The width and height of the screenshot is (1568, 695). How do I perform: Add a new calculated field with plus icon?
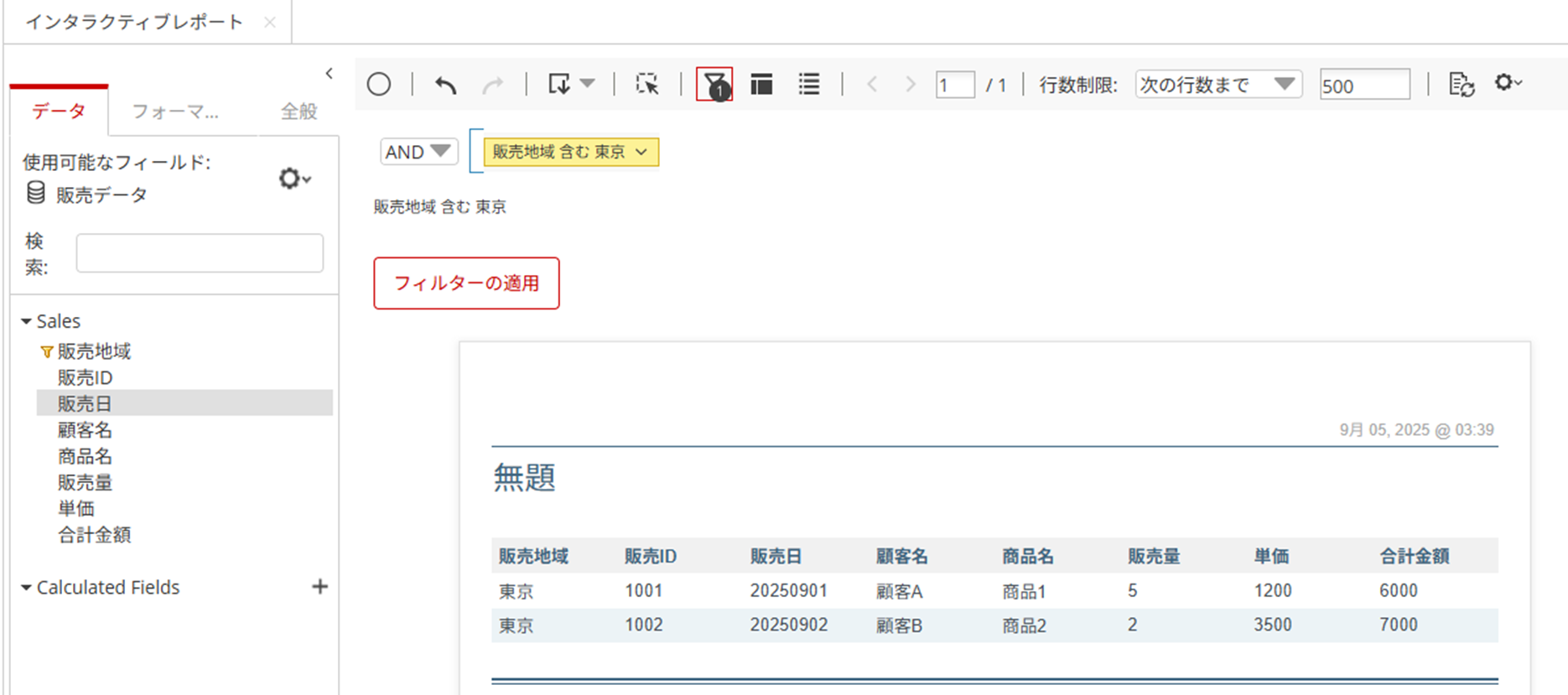[x=319, y=587]
